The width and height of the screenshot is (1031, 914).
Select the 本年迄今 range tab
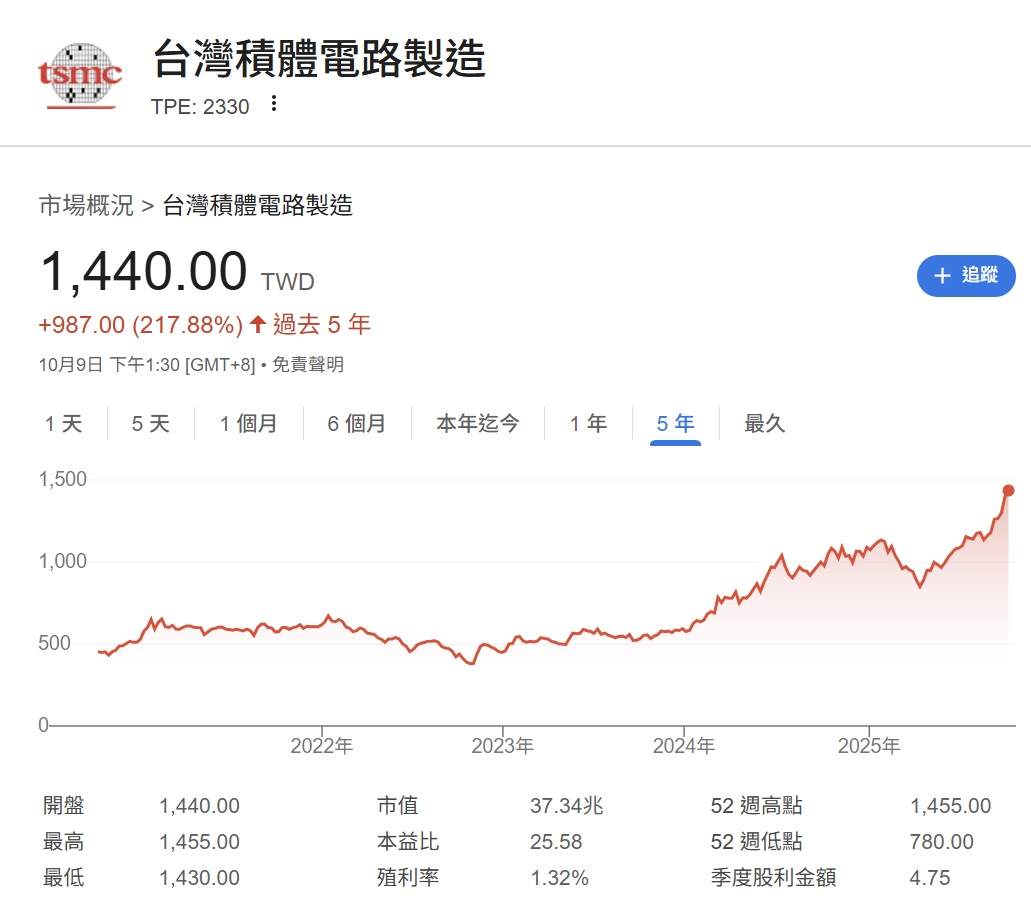click(478, 423)
